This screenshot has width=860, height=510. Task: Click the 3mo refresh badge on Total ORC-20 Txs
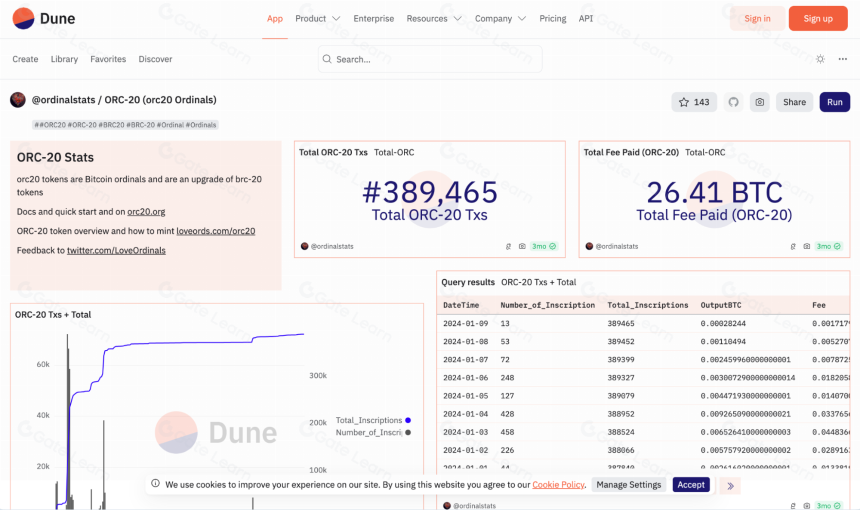(x=544, y=246)
